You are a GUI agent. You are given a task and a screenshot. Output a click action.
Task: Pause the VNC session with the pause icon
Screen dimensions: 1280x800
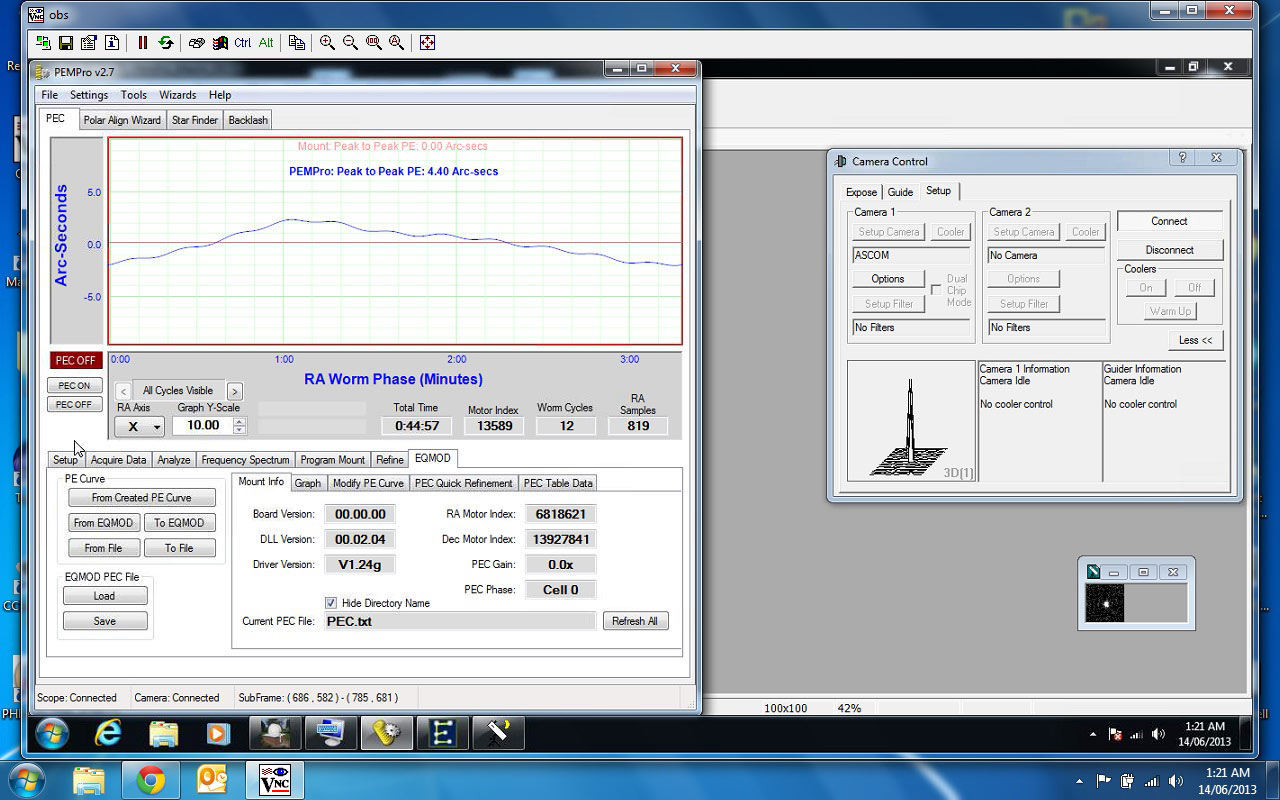tap(143, 43)
